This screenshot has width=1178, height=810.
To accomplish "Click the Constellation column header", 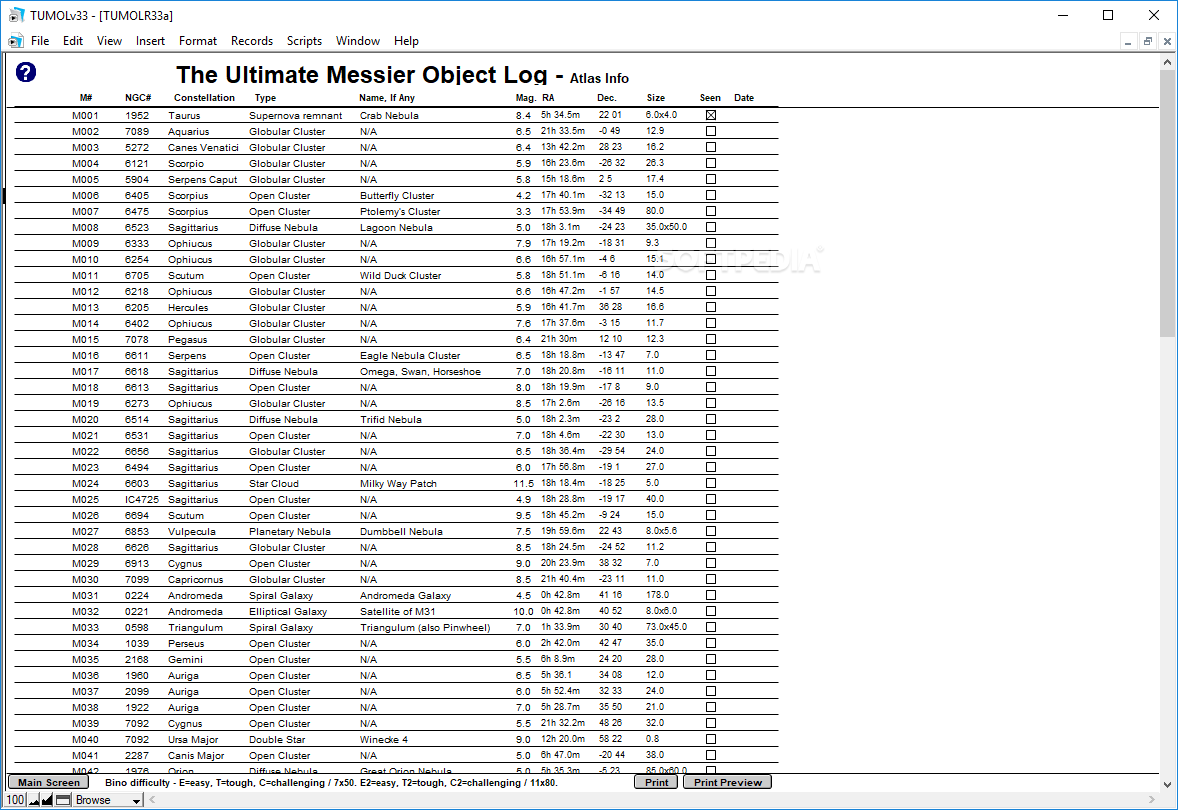I will click(204, 98).
